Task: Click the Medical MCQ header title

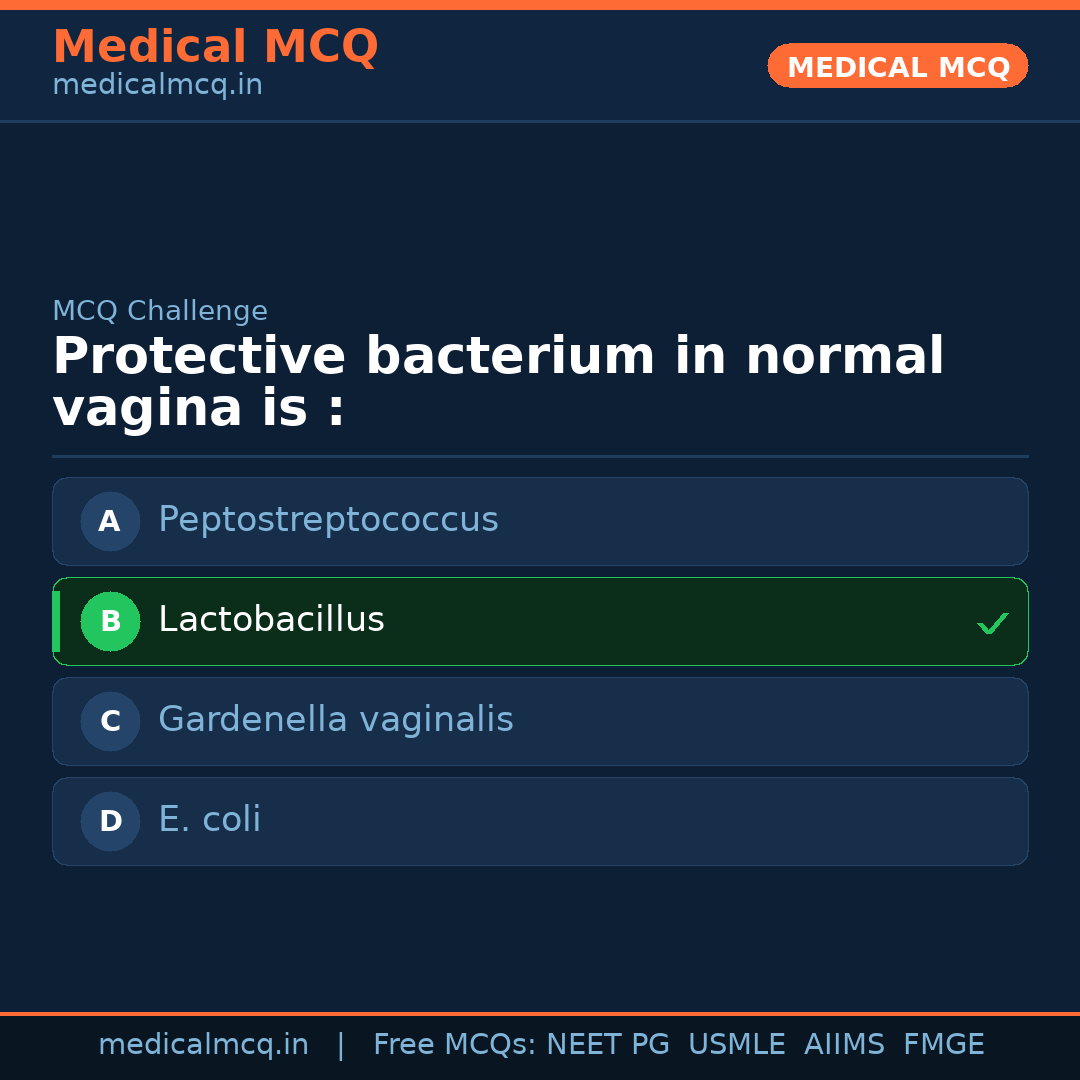Action: coord(215,46)
